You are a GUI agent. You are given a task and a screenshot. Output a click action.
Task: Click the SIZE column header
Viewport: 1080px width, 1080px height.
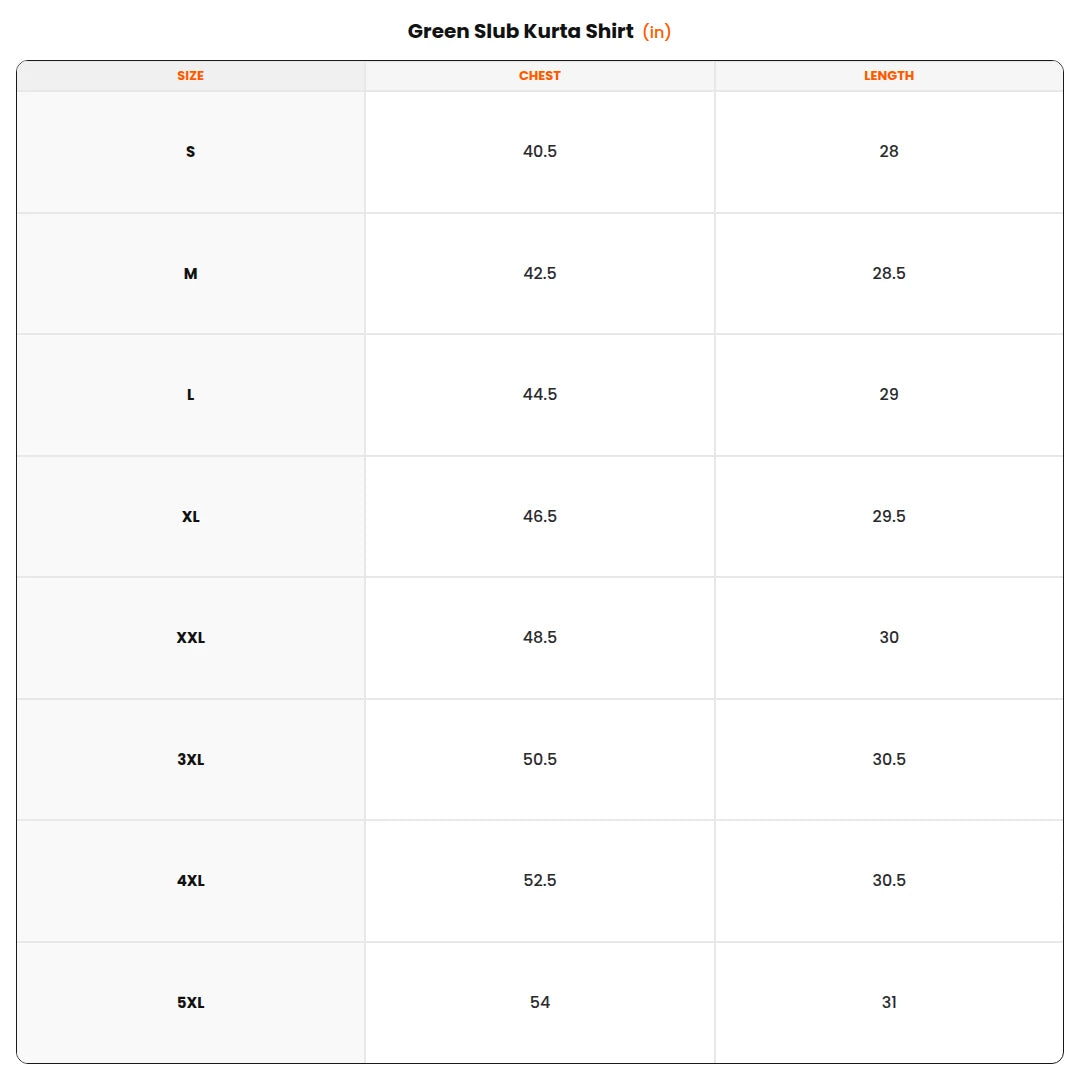(190, 76)
